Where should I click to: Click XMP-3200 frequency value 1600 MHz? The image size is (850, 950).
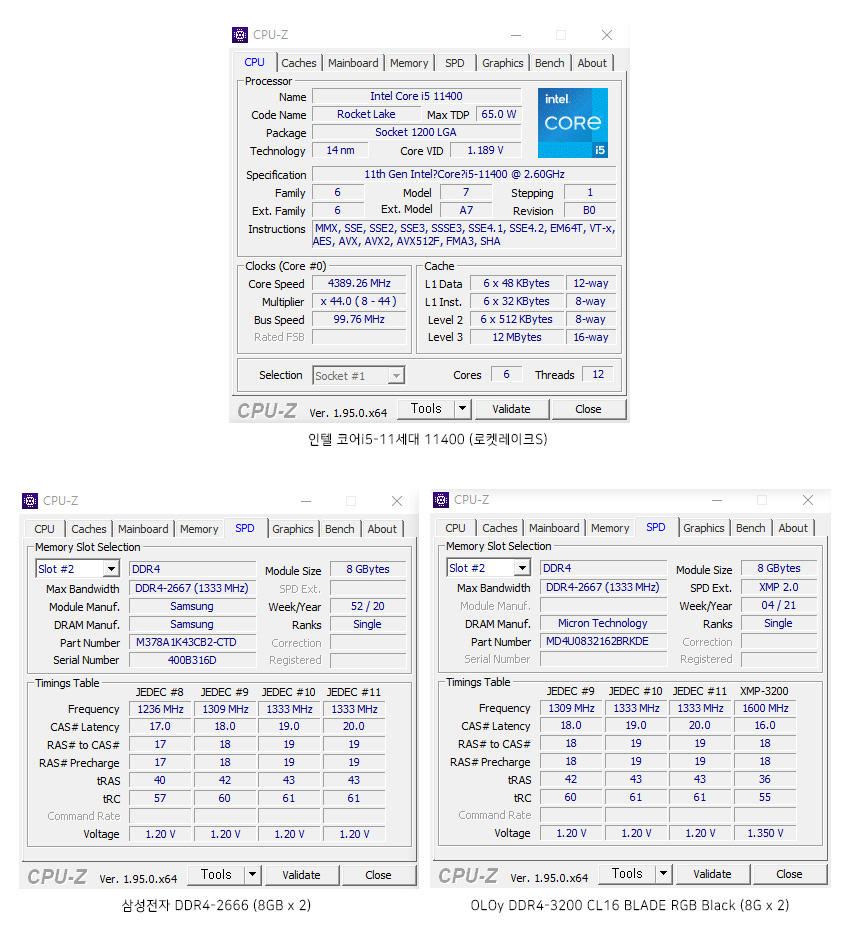(x=765, y=708)
